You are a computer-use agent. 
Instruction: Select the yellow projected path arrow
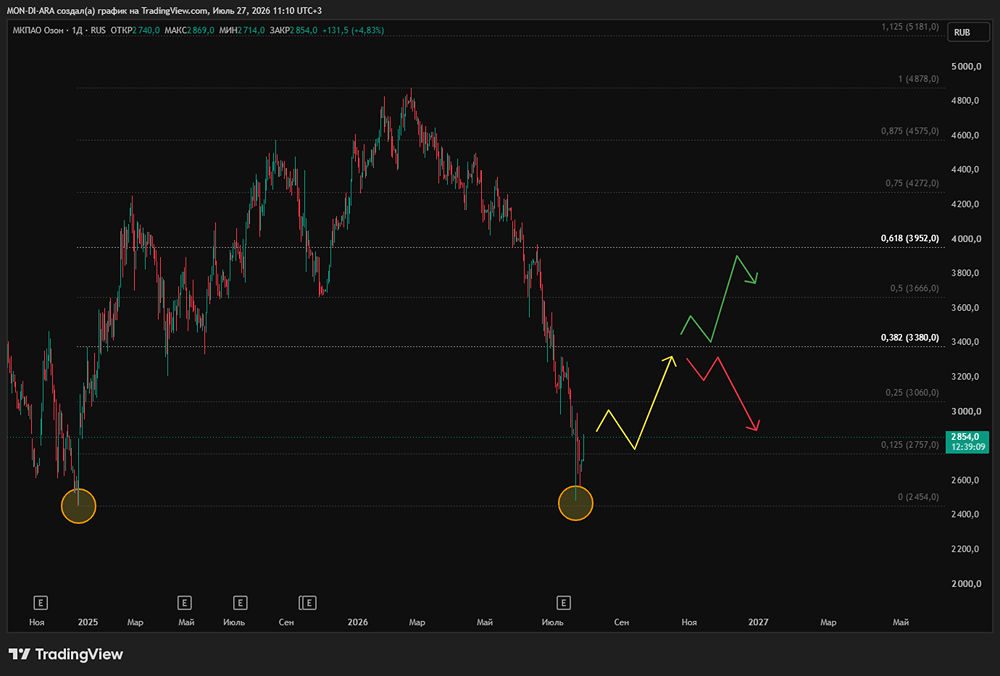pyautogui.click(x=636, y=402)
